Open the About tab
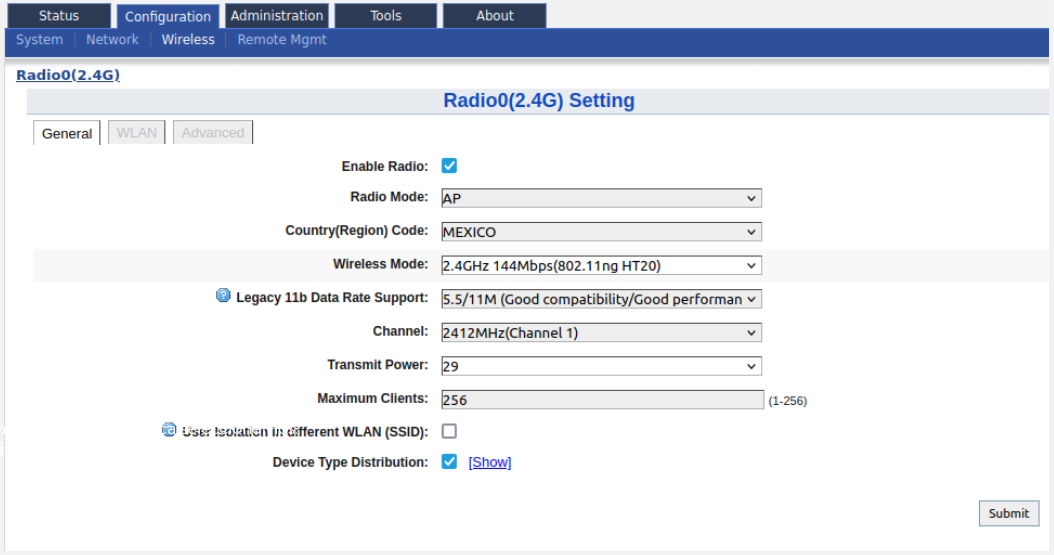This screenshot has height=555, width=1054. [495, 15]
